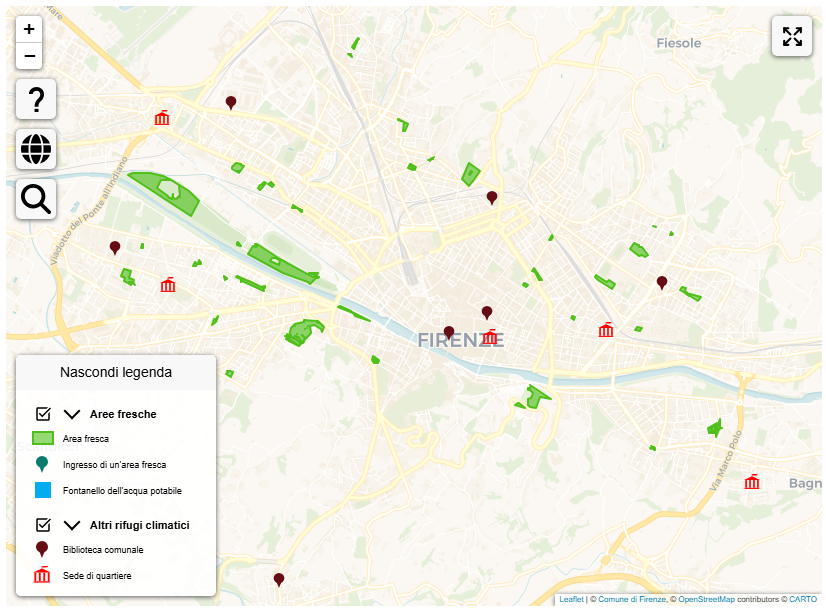Click the teal Ingresso area fresca legend pin

(x=42, y=464)
